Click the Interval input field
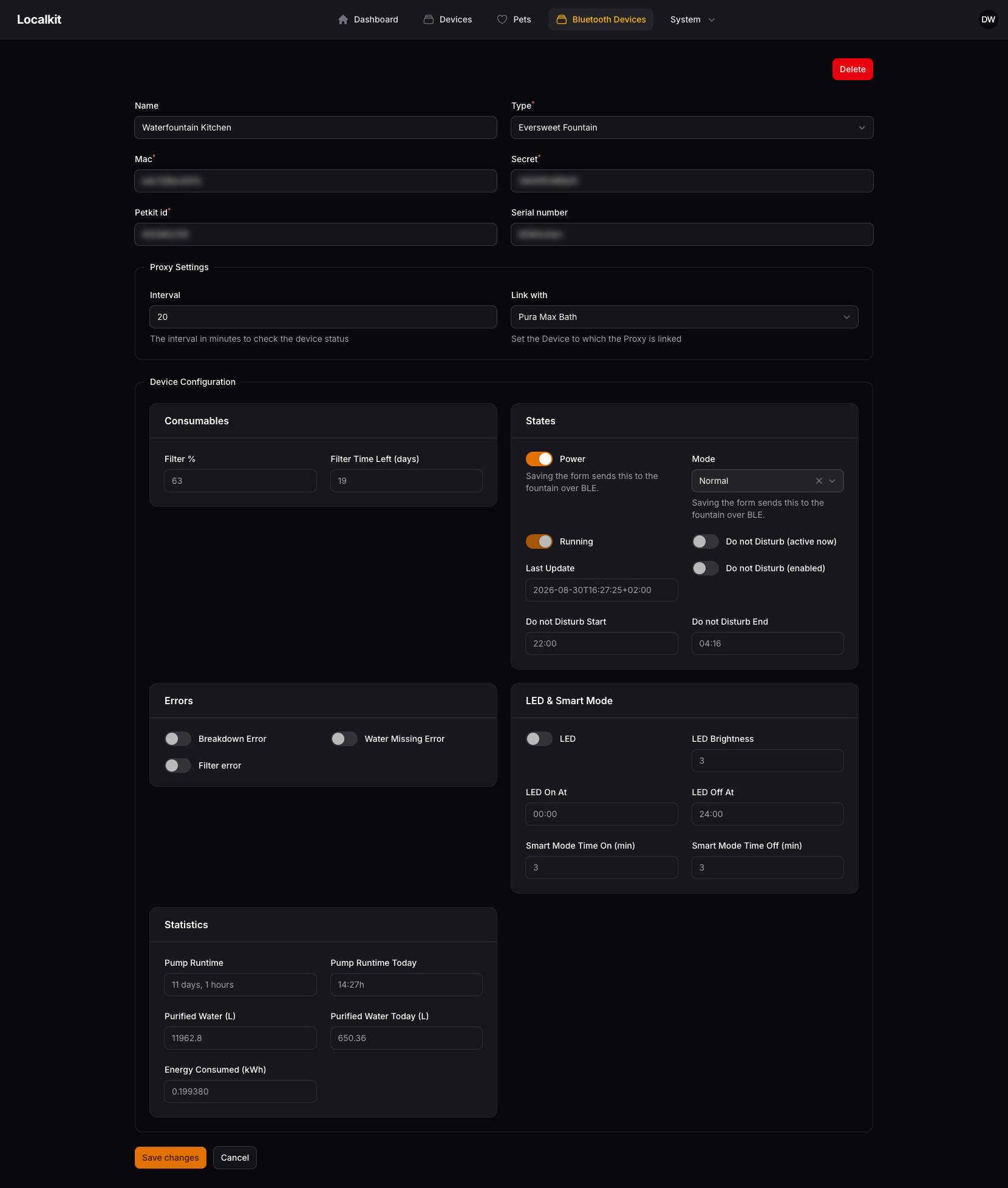This screenshot has height=1188, width=1008. click(x=323, y=317)
